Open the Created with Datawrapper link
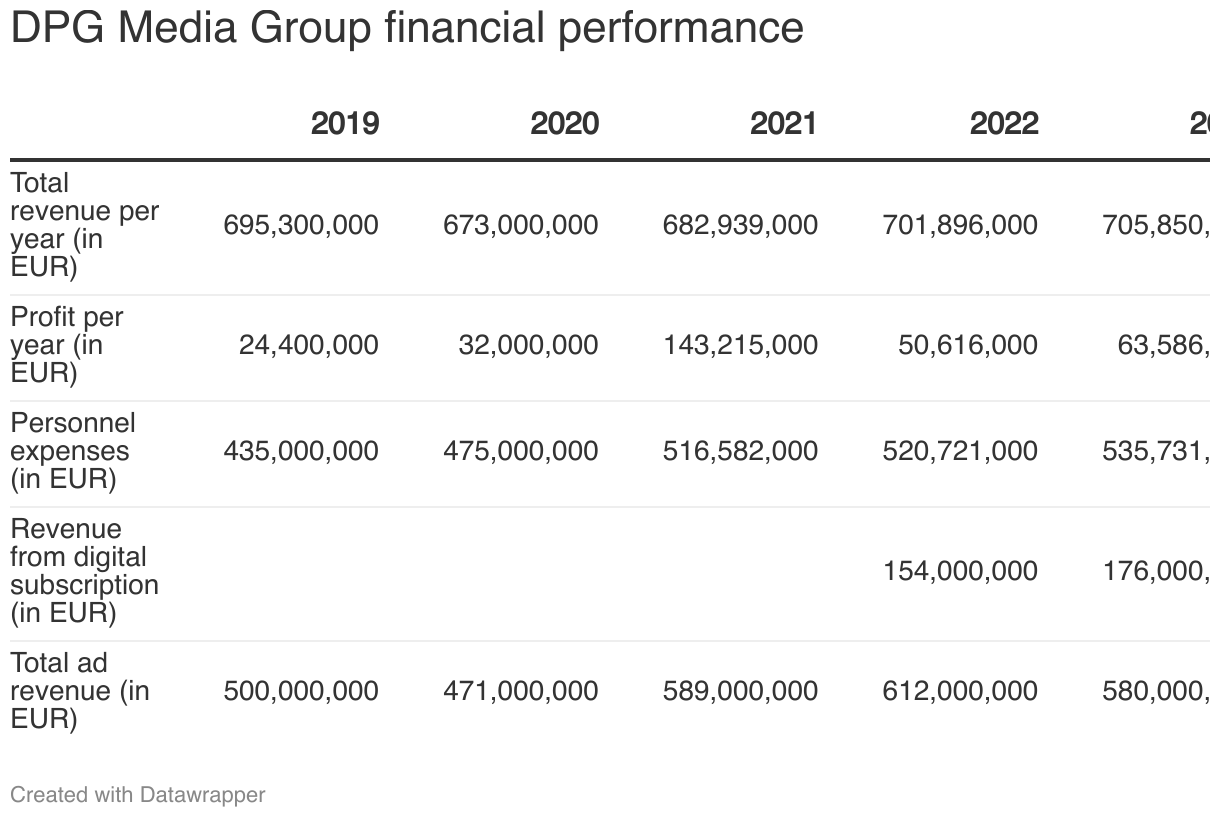The height and width of the screenshot is (818, 1220). pyautogui.click(x=138, y=795)
